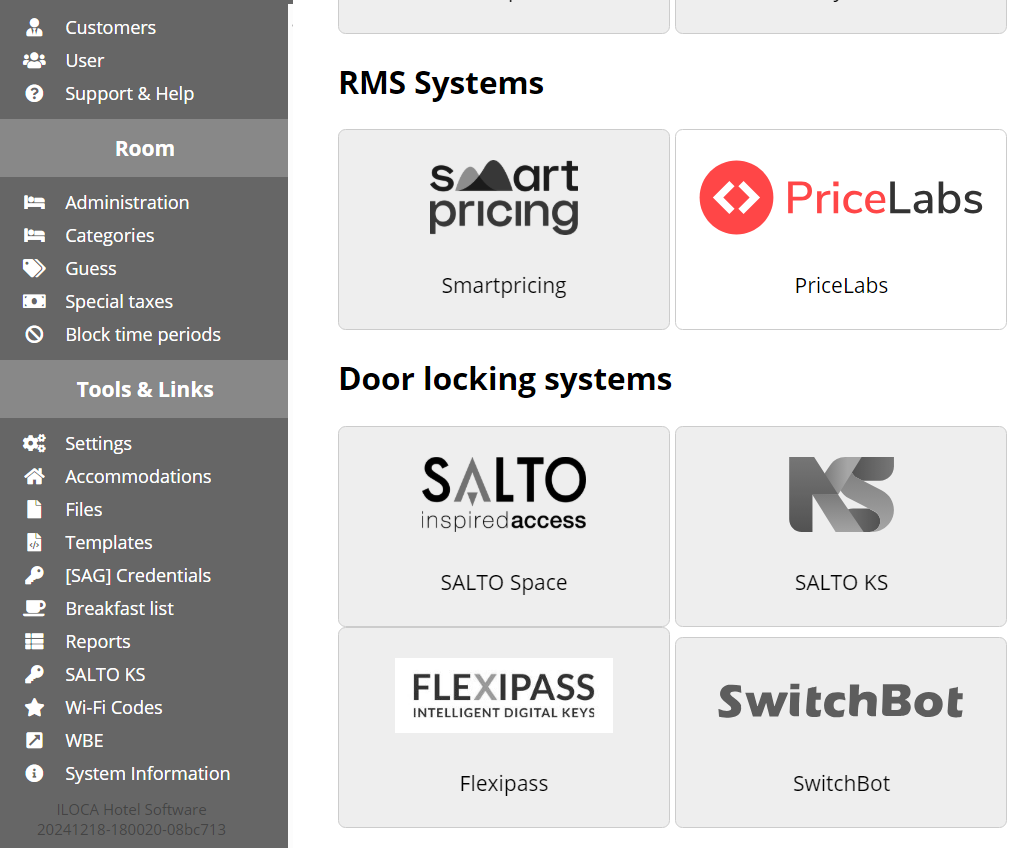The width and height of the screenshot is (1012, 848).
Task: Open Wi-Fi Codes link
Action: click(x=114, y=707)
